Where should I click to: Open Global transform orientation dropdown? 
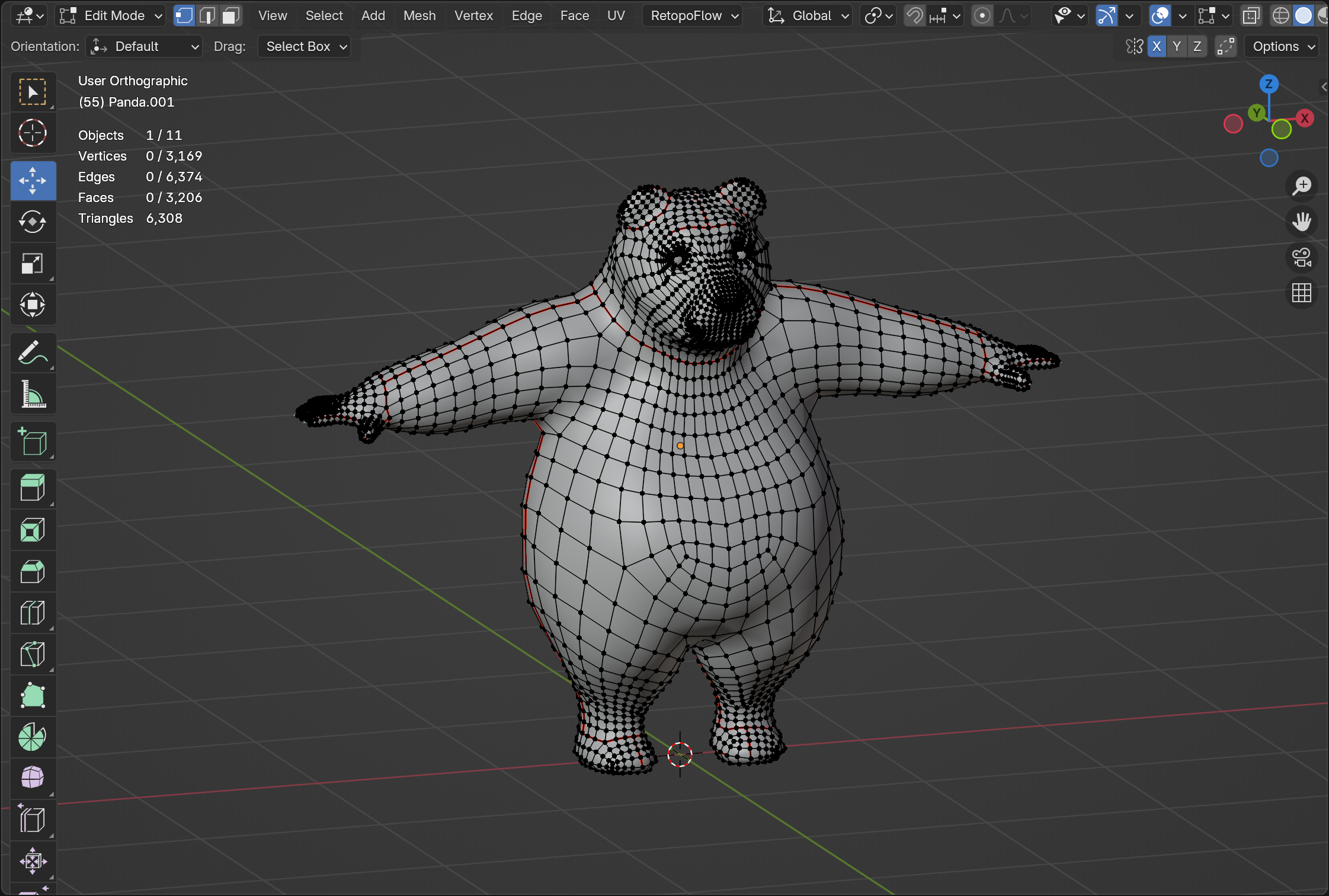pyautogui.click(x=808, y=15)
